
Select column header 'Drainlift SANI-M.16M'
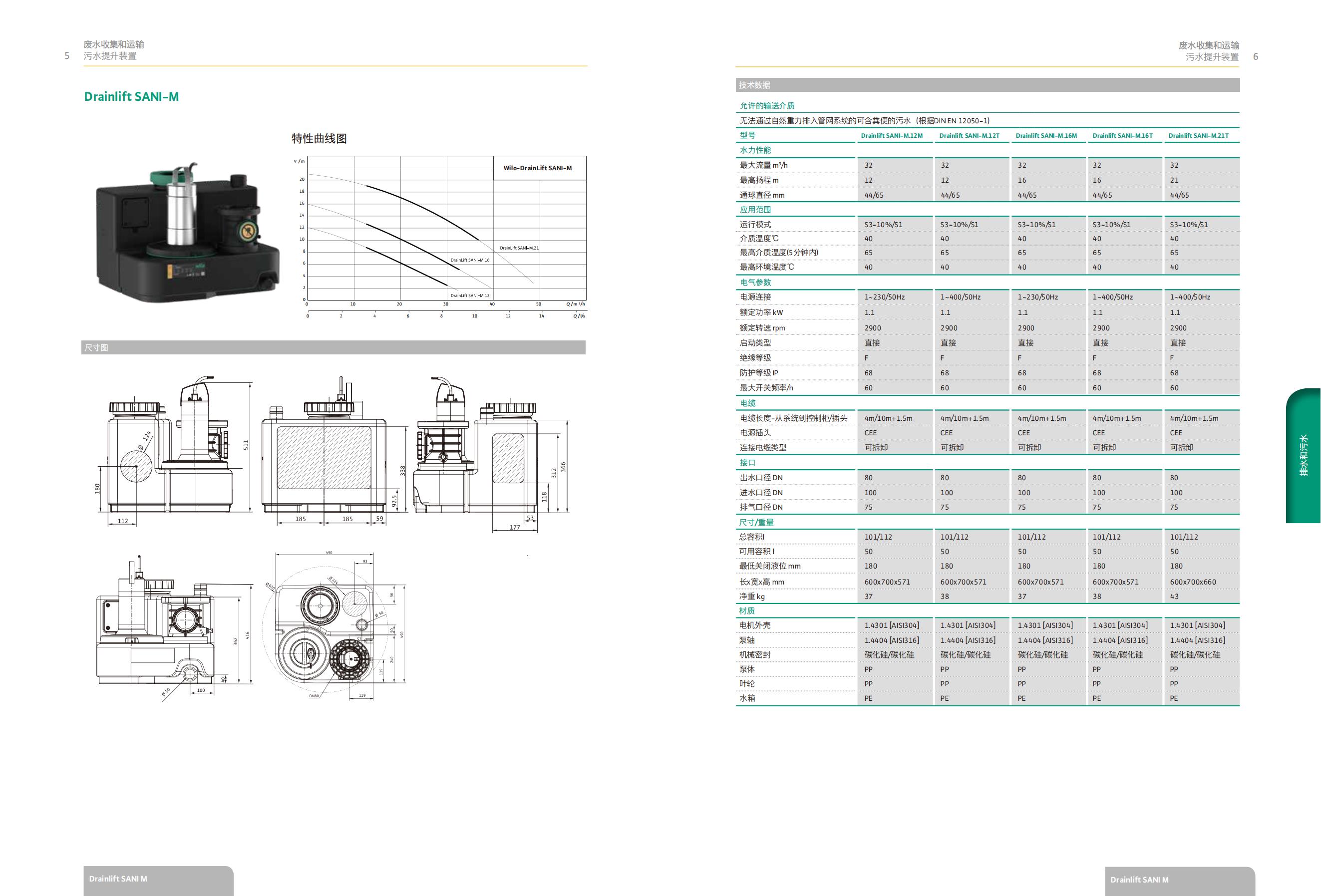click(x=1046, y=136)
